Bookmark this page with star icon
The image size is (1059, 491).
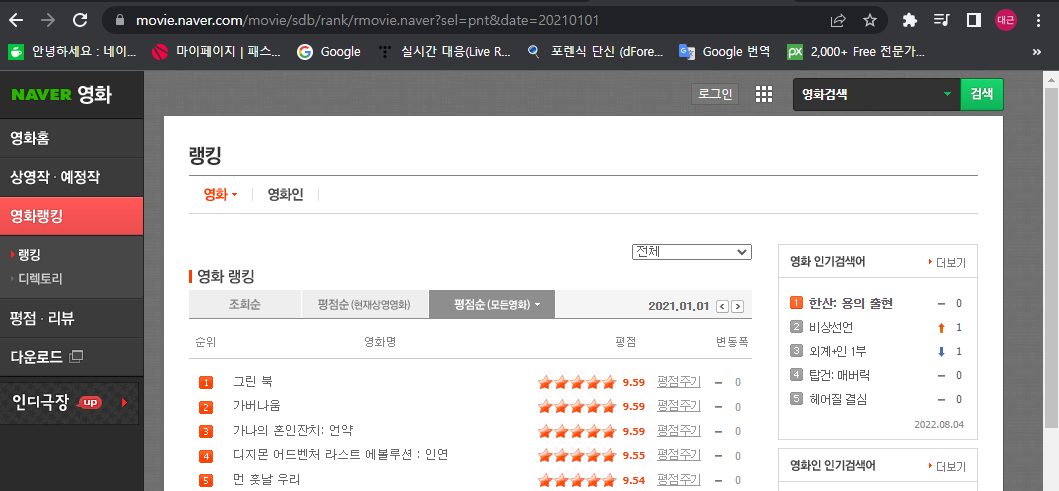pos(870,20)
